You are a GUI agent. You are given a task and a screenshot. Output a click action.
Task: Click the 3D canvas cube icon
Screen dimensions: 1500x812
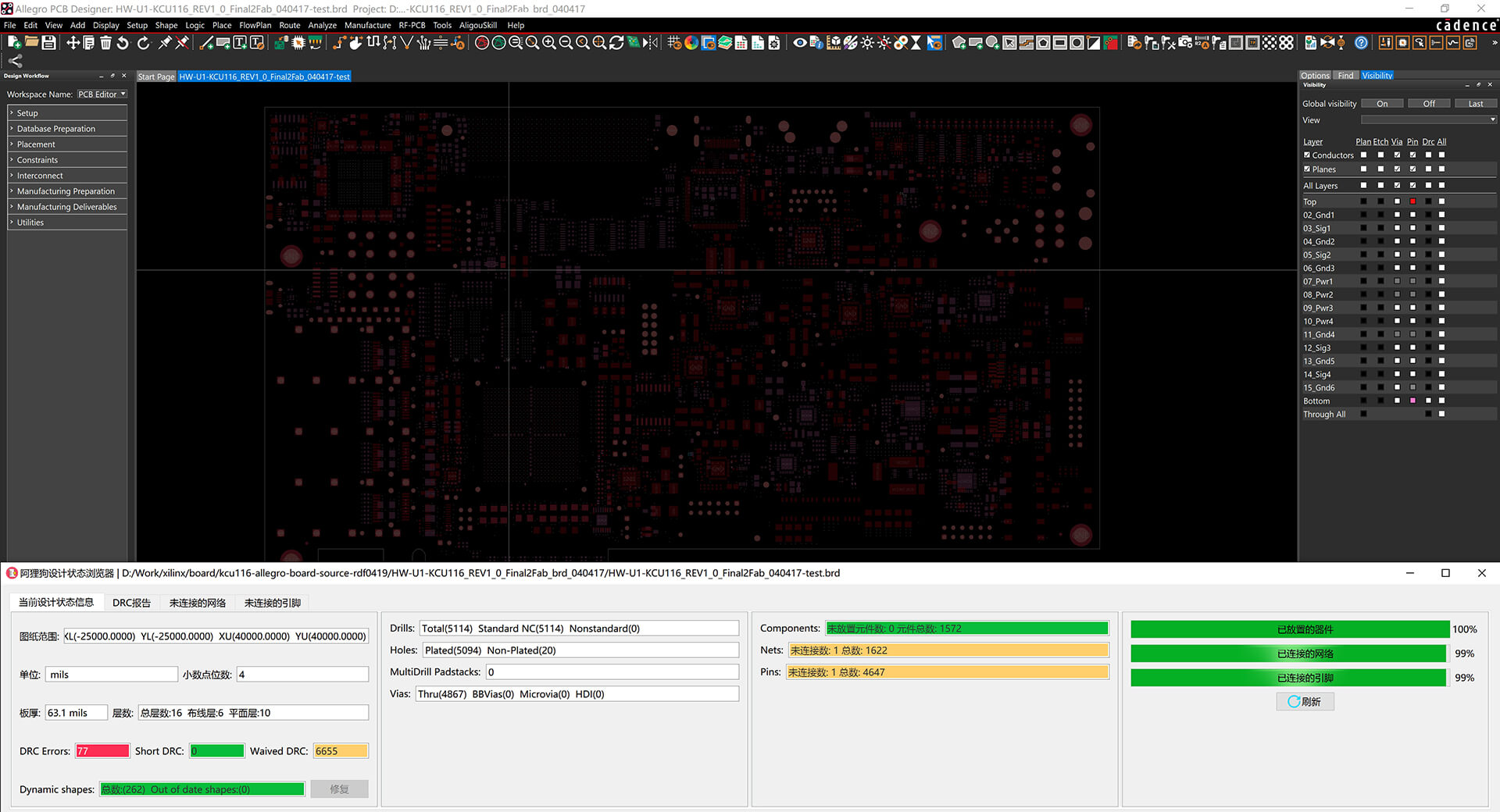[x=834, y=42]
